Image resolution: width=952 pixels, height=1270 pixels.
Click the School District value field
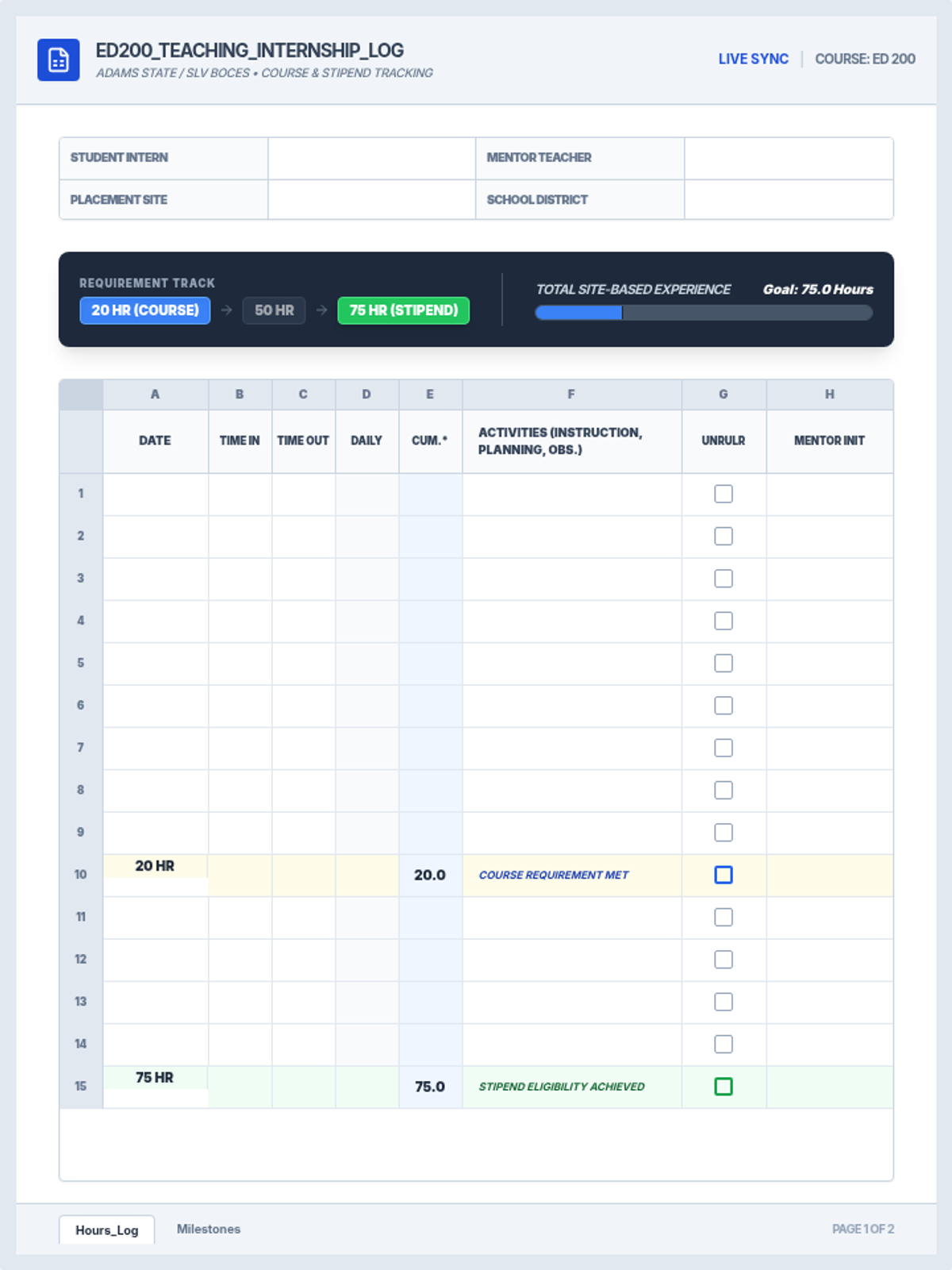click(x=788, y=200)
